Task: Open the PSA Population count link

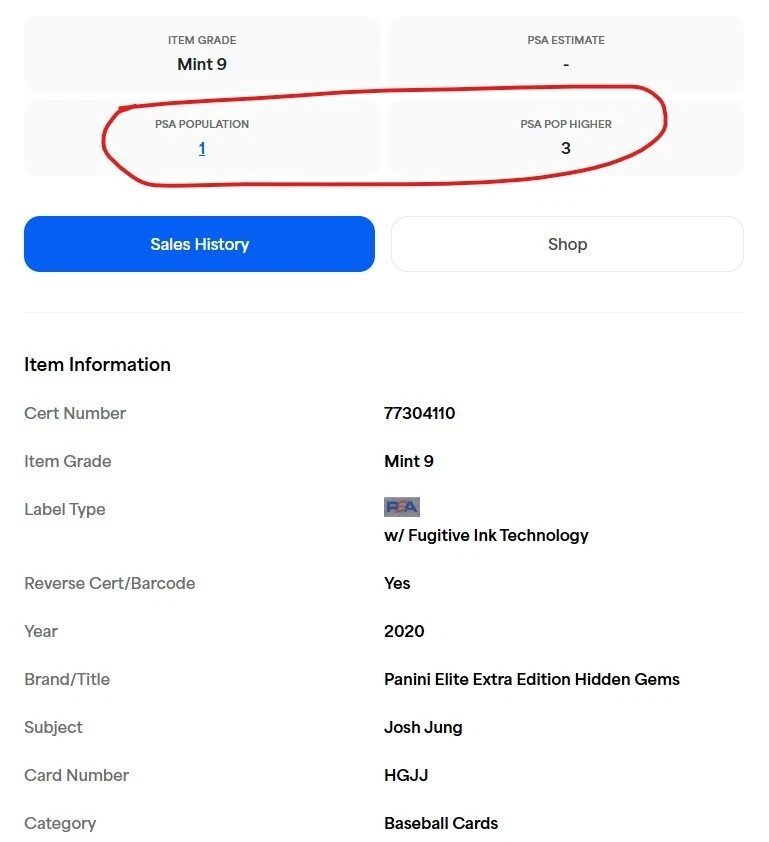Action: [x=202, y=149]
